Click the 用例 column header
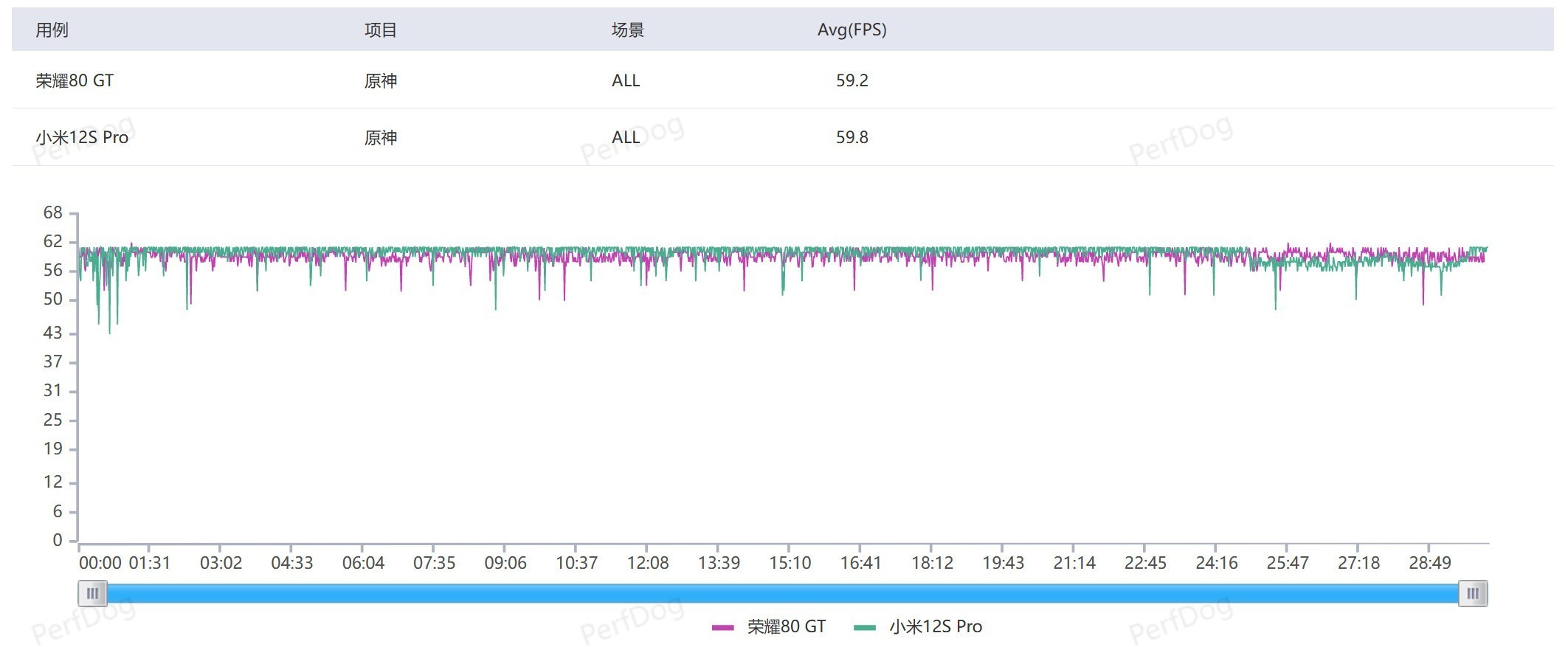 [x=52, y=30]
